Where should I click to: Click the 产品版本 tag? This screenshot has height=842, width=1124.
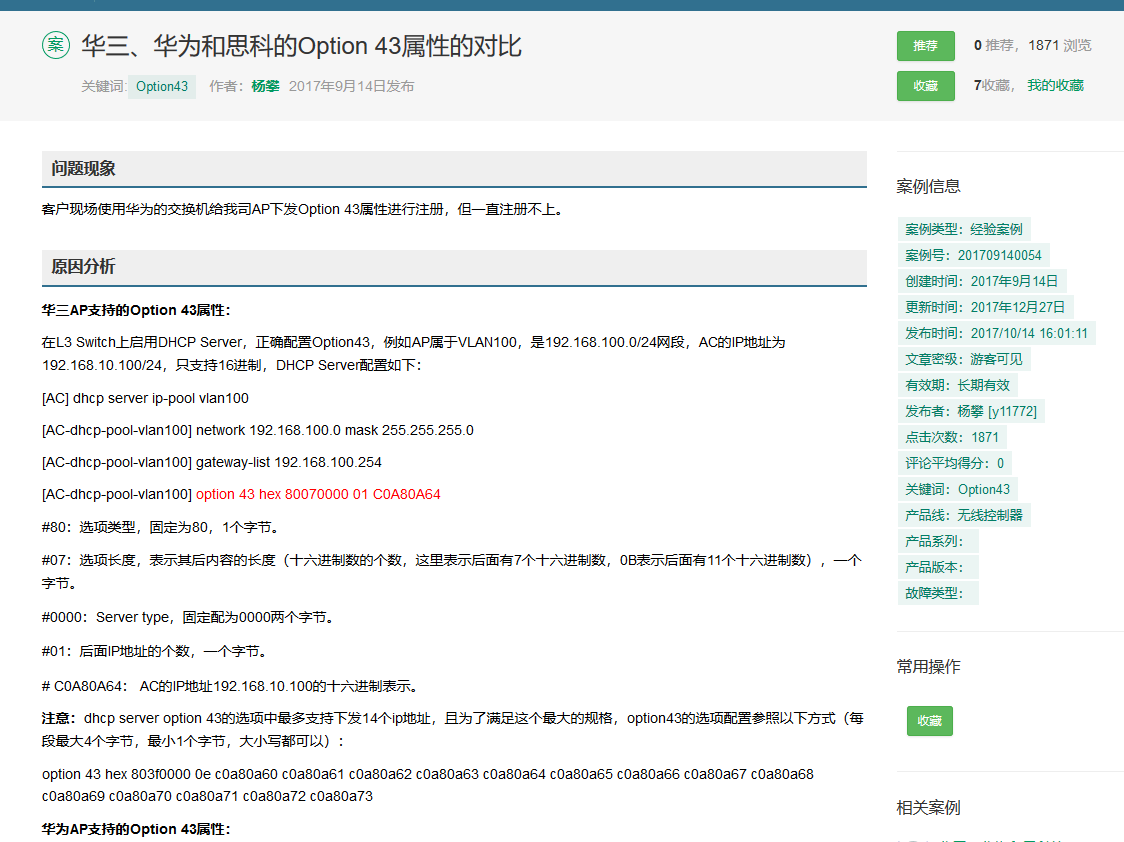(x=938, y=567)
